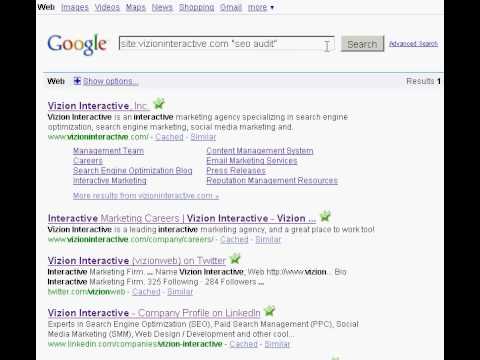The image size is (480, 360).
Task: Click the www.vizioninteractive.com/ green URL text
Action: click(98, 137)
